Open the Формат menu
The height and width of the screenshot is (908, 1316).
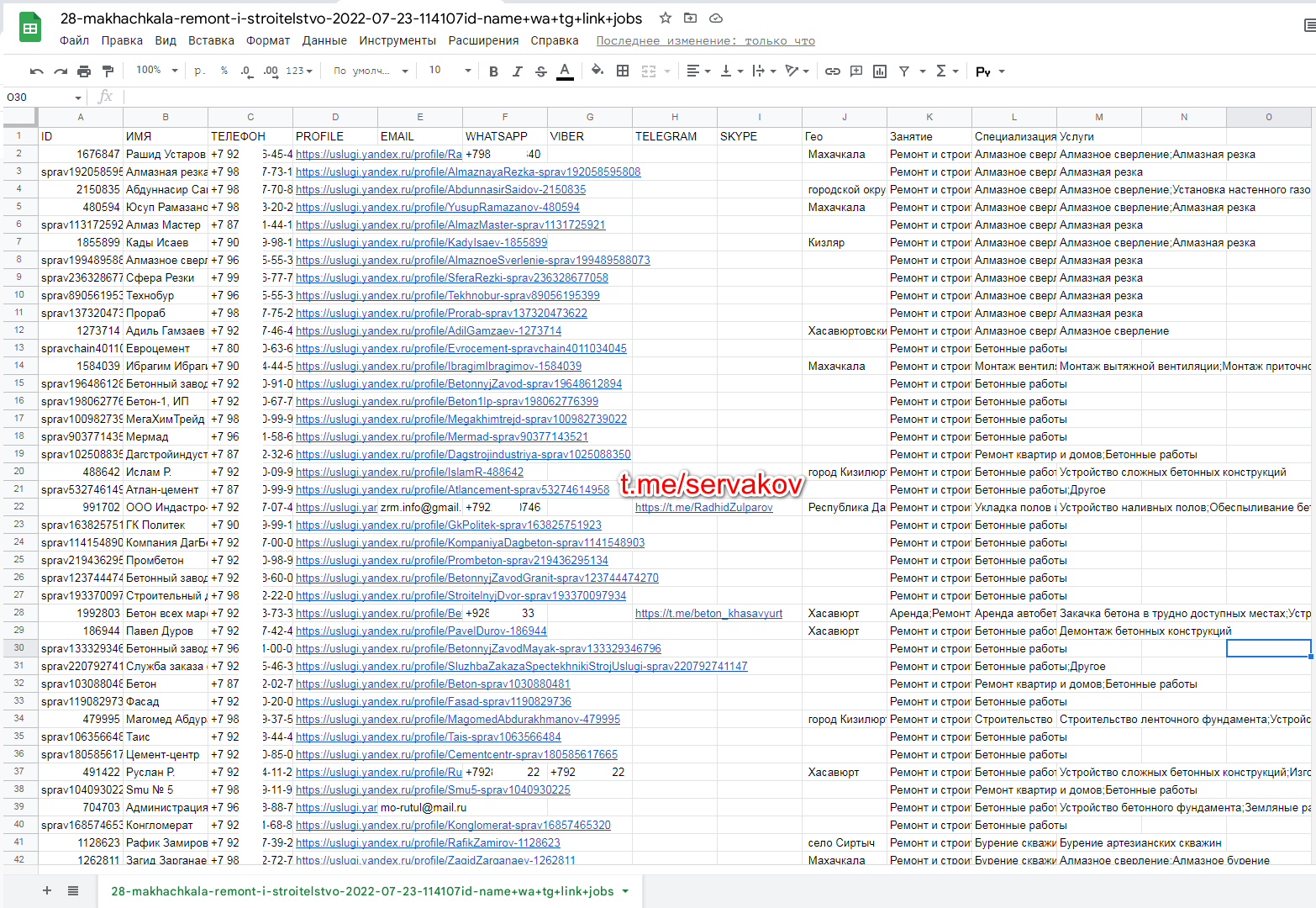click(268, 40)
